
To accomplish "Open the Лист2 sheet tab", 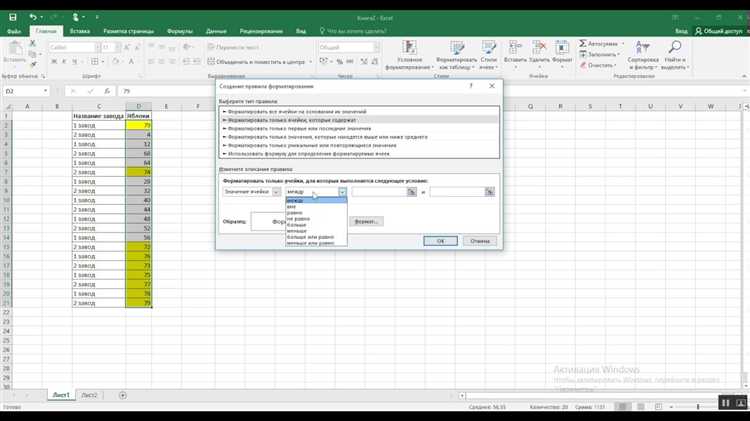I will tap(89, 395).
